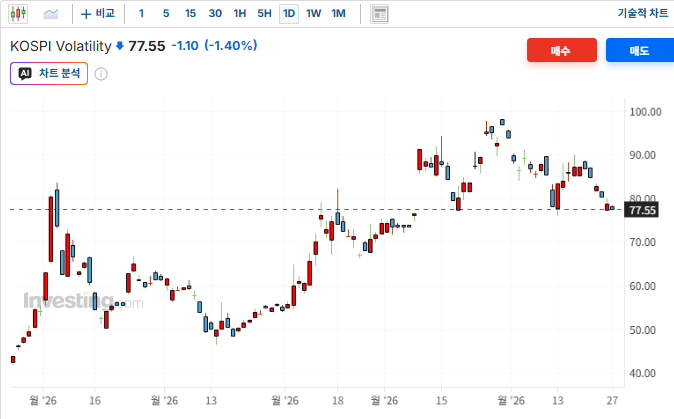
Task: Select the 1W weekly interval
Action: tap(313, 14)
